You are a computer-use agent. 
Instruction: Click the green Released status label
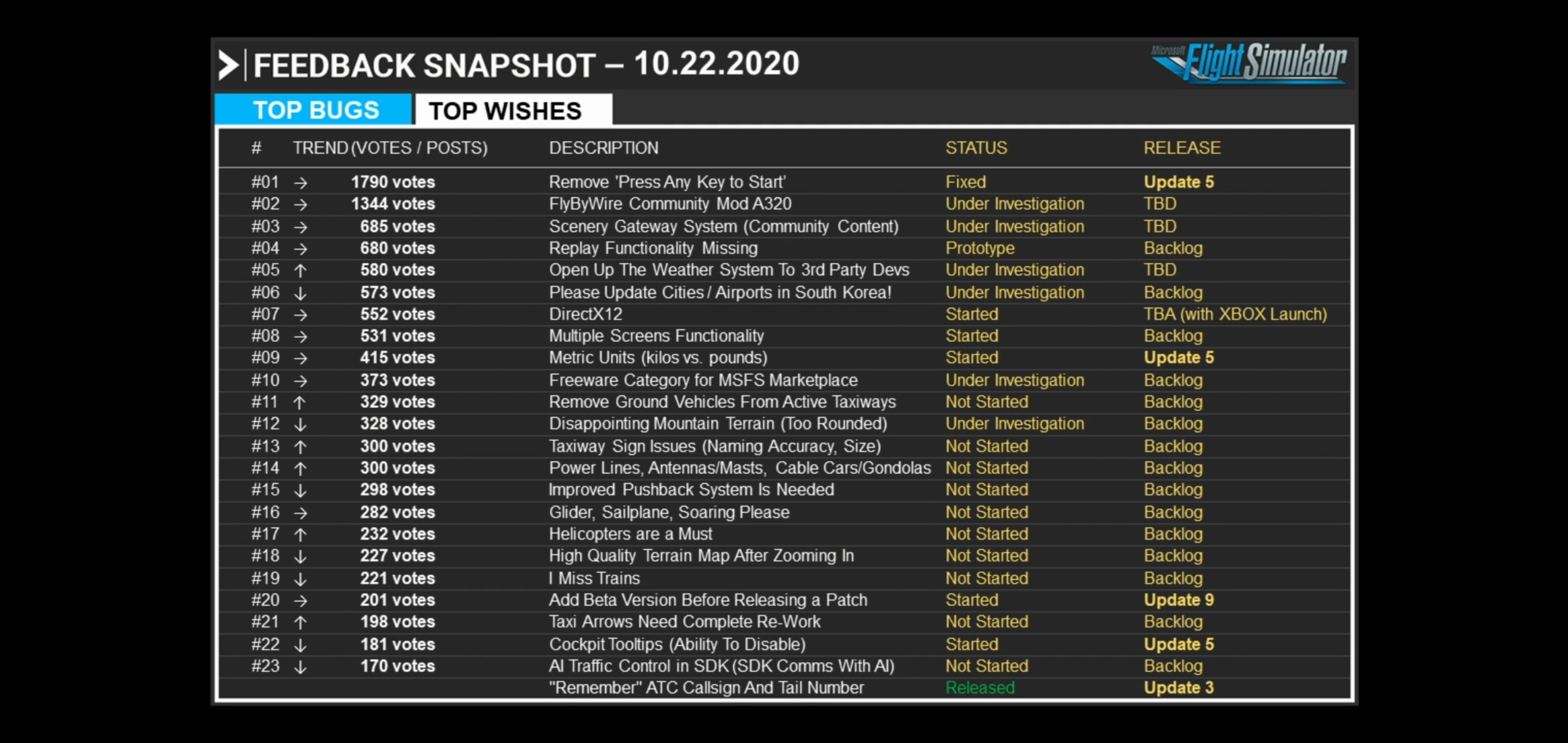(979, 688)
